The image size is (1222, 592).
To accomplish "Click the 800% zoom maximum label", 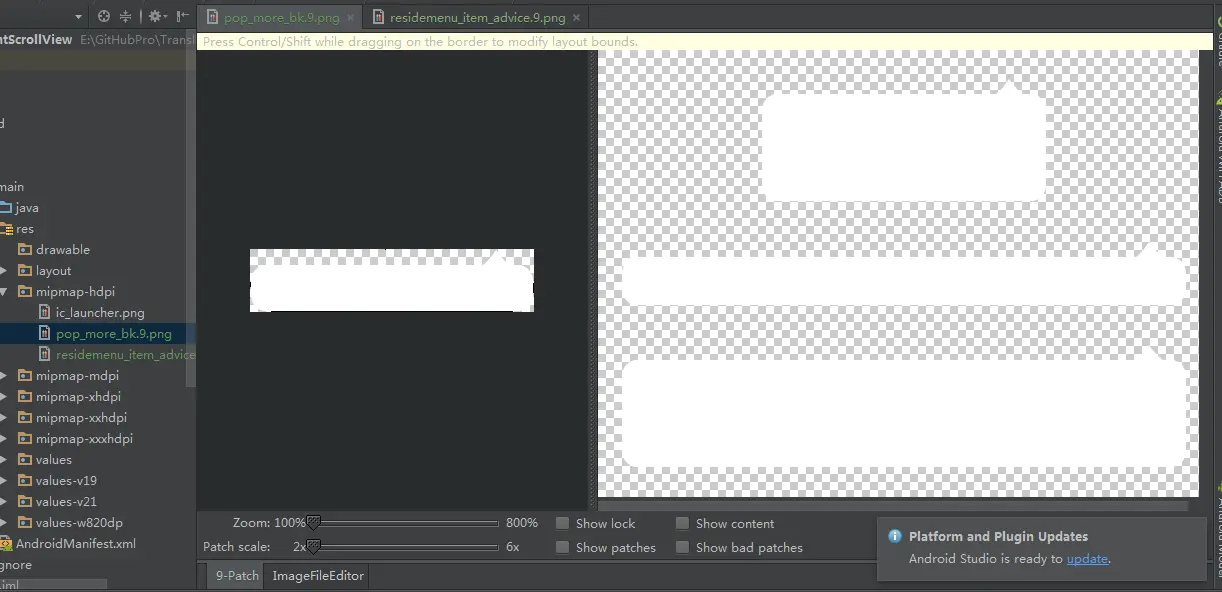I will pos(522,523).
